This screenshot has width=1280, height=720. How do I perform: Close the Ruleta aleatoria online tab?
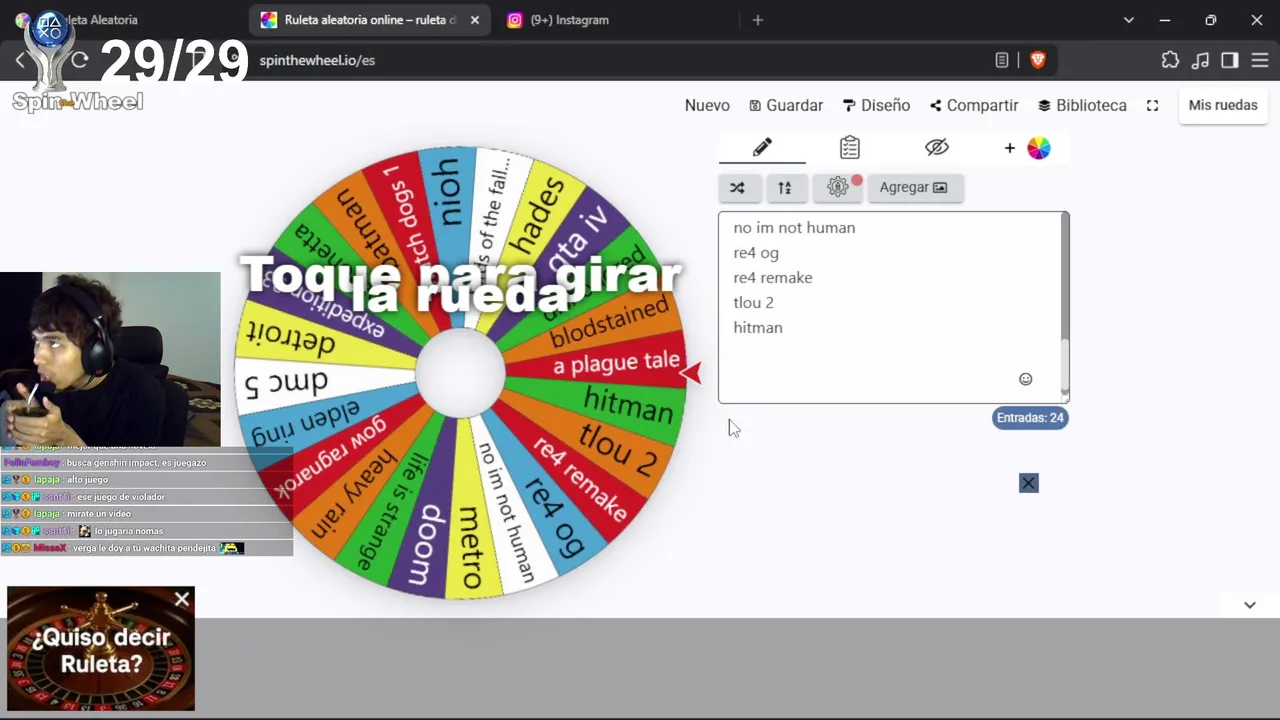tap(475, 20)
